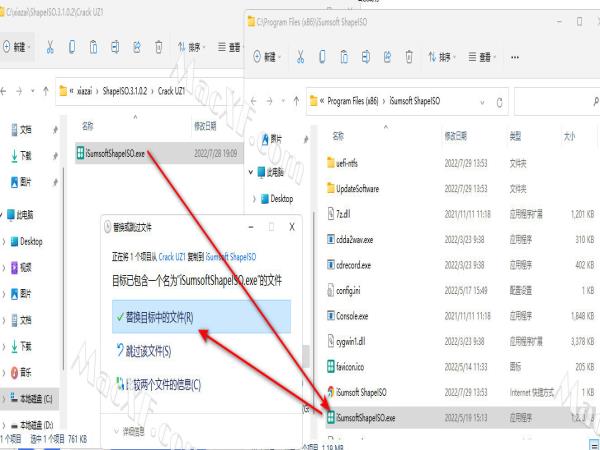Choose Replace the file in destination (R)
600x450 pixels.
click(201, 317)
